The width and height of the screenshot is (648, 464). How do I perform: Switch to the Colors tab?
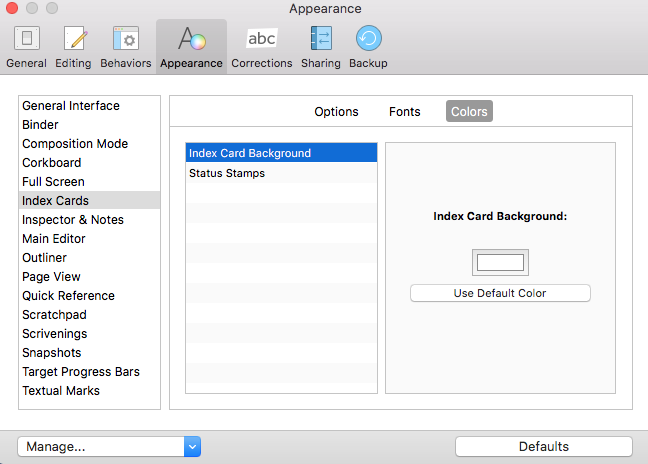[469, 111]
